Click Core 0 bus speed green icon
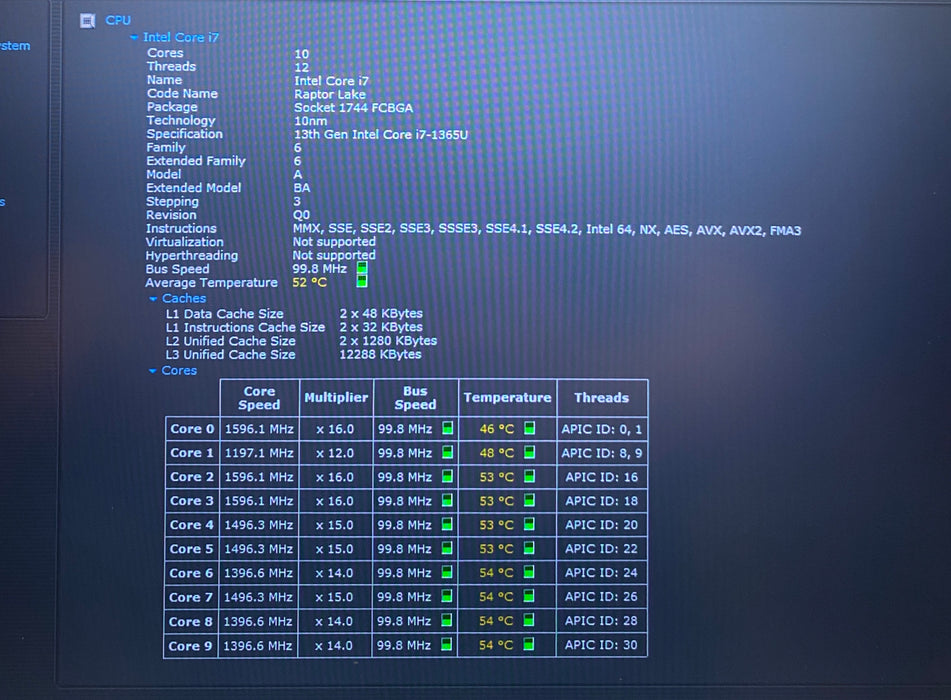Image resolution: width=951 pixels, height=700 pixels. 448,428
